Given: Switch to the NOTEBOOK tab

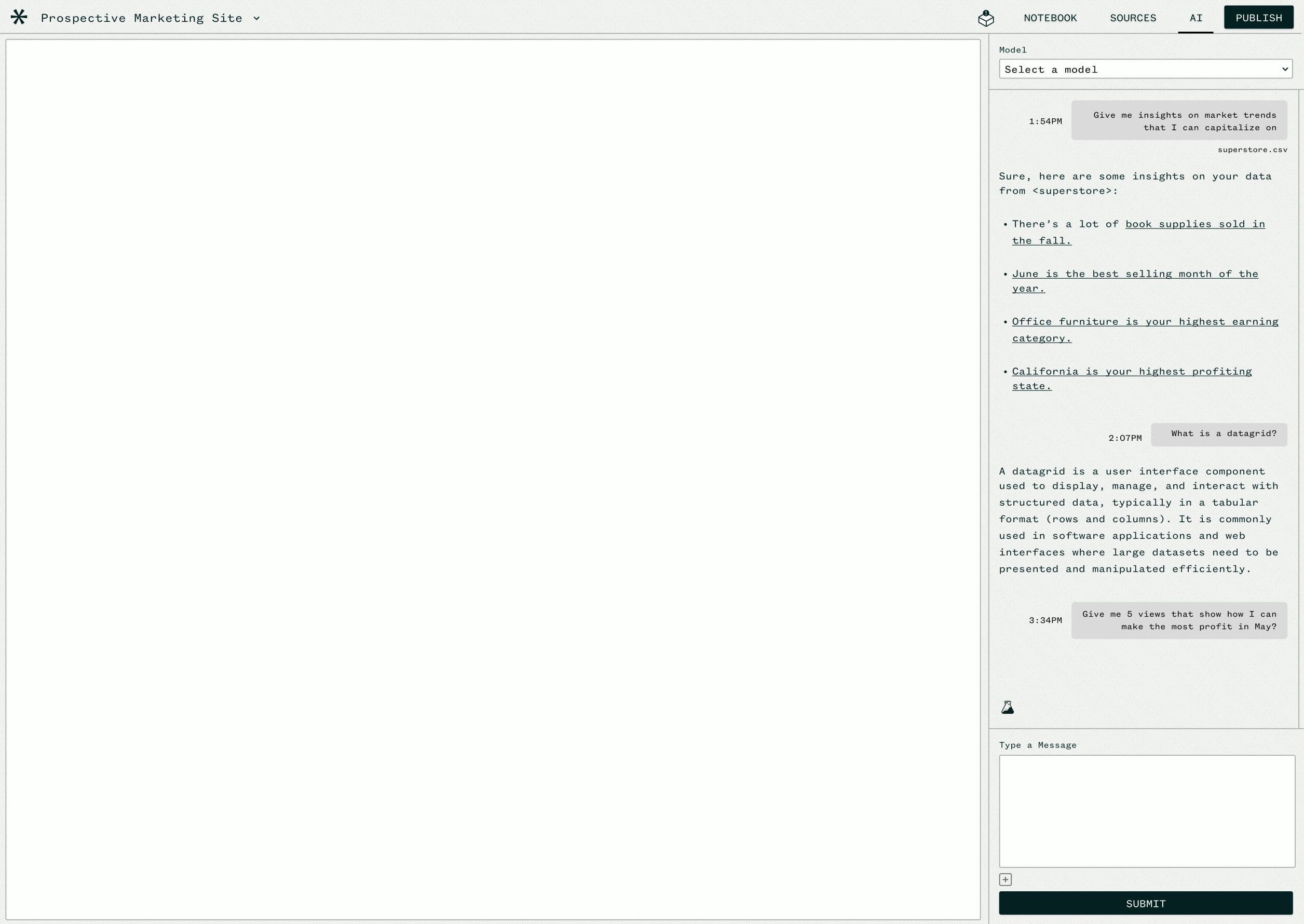Looking at the screenshot, I should coord(1050,18).
